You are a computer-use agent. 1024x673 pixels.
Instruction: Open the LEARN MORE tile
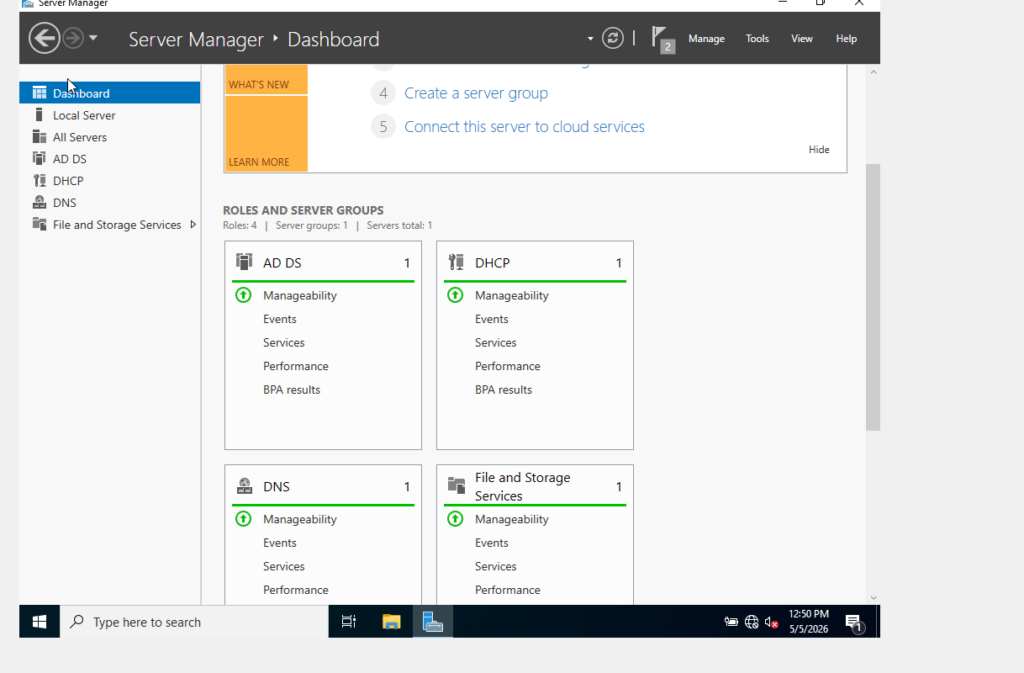click(x=266, y=134)
